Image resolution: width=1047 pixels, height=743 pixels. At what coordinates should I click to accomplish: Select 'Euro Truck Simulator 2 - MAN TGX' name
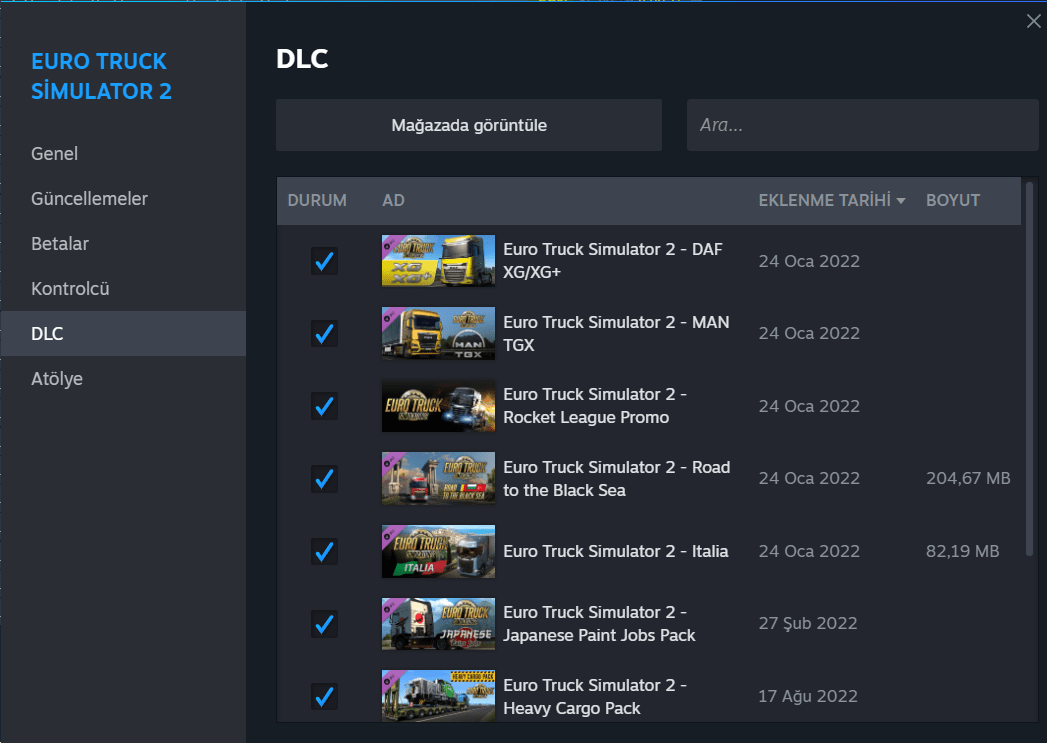pos(616,333)
